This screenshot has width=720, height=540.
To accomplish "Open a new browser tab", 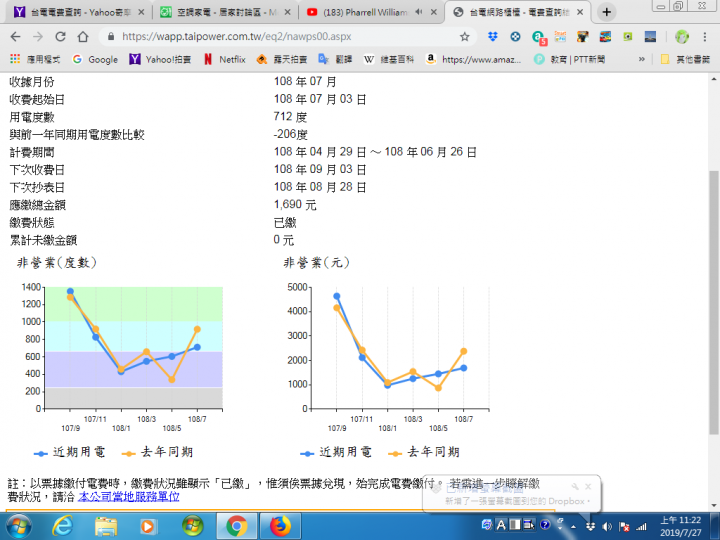I will [607, 12].
